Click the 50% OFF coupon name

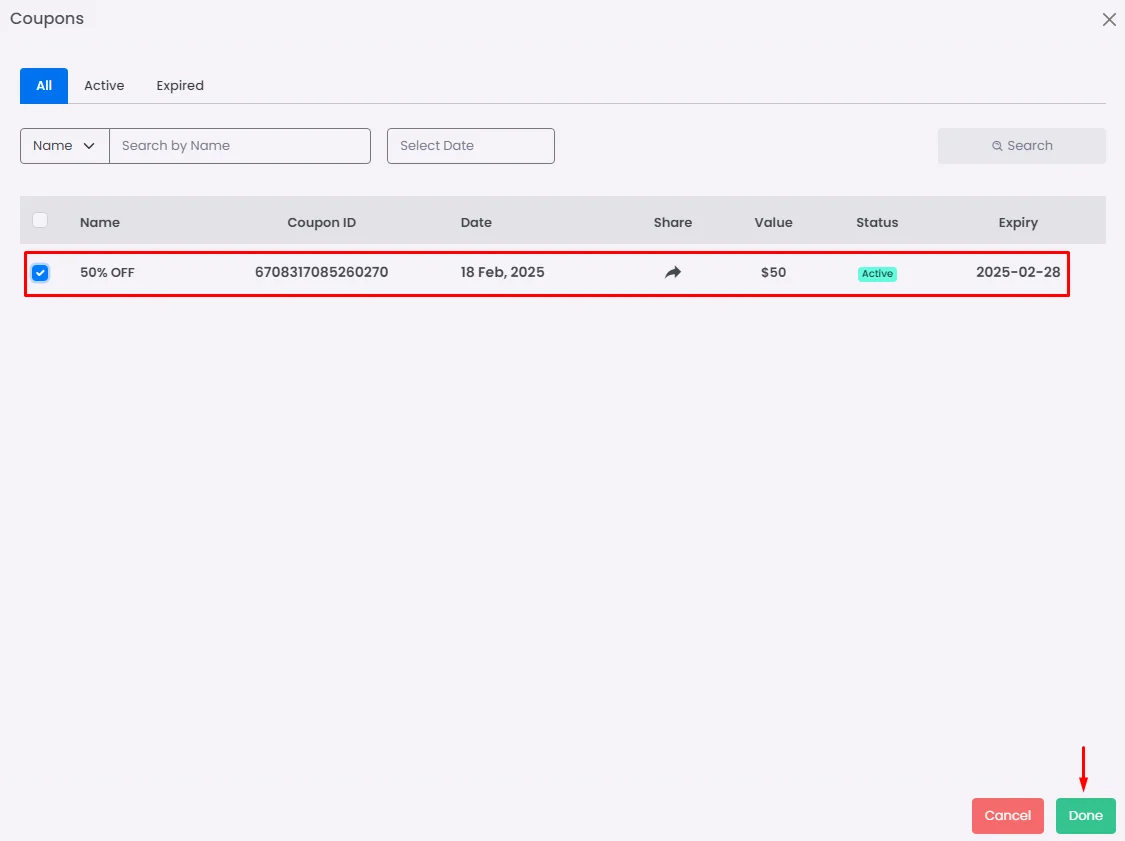click(x=107, y=273)
